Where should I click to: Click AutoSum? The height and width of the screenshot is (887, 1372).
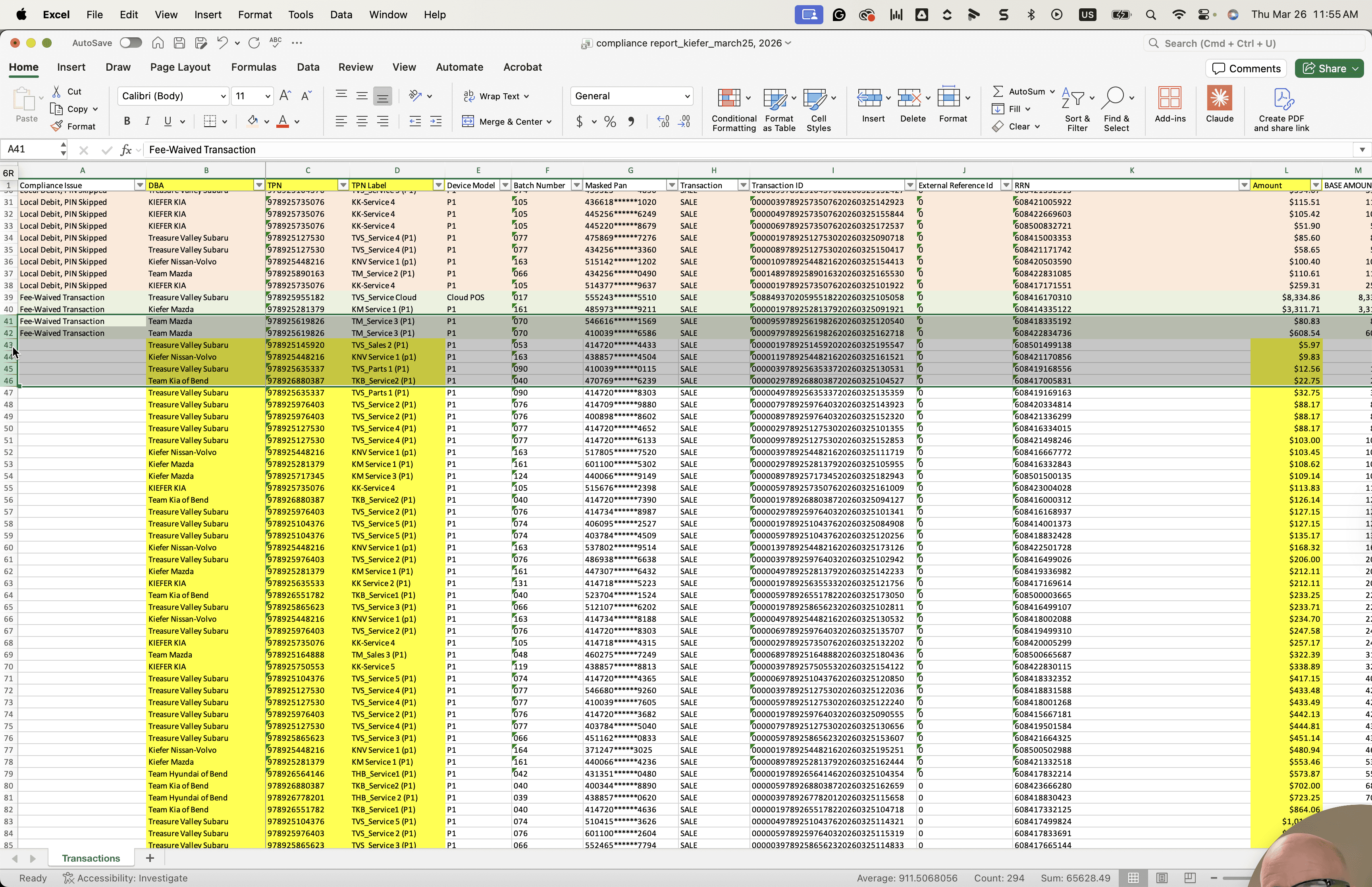(1024, 91)
